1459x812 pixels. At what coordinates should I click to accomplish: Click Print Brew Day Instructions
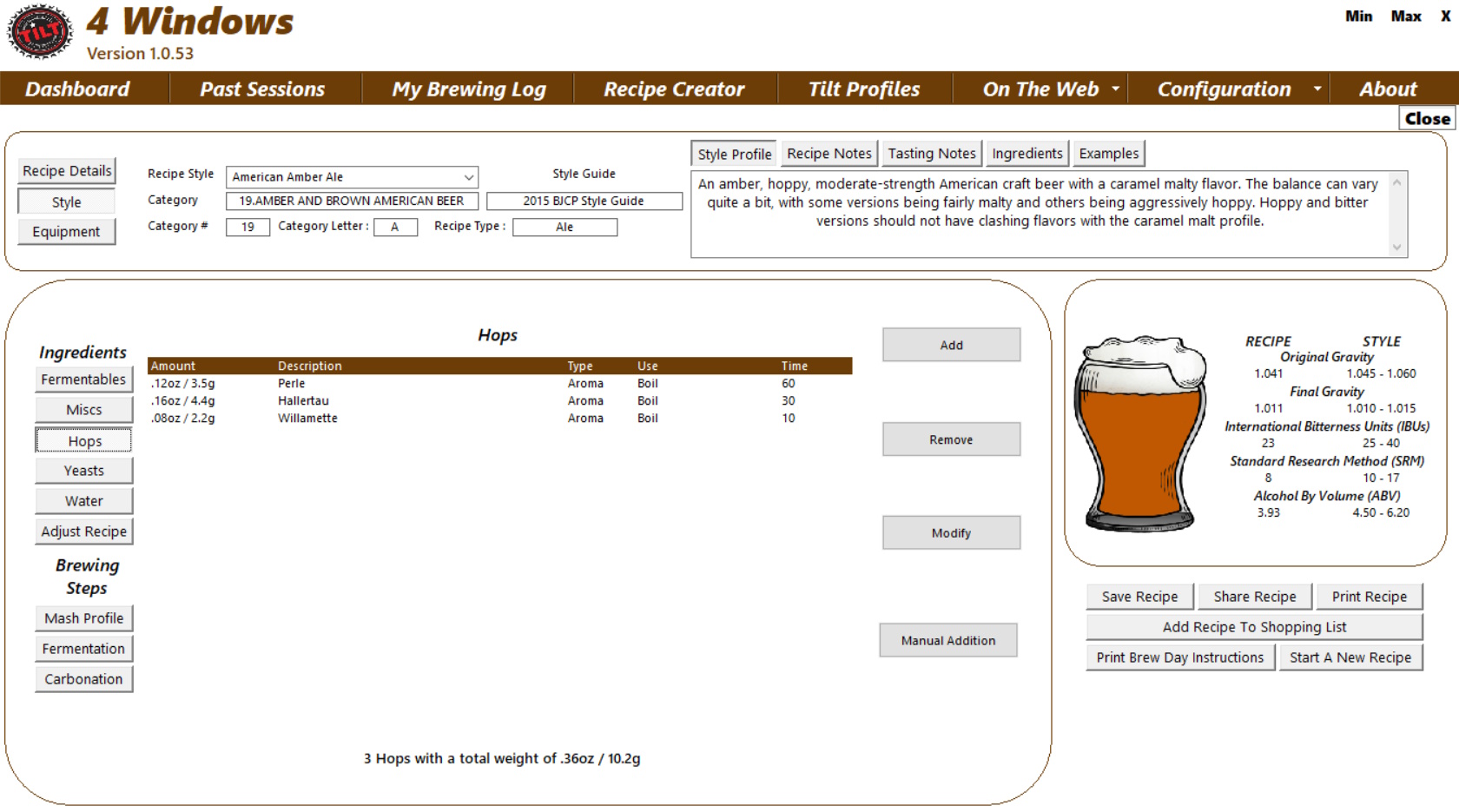click(x=1179, y=657)
